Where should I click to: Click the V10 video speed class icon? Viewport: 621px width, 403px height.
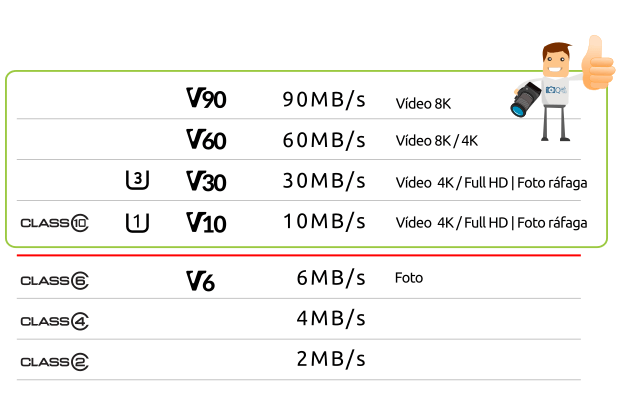click(x=206, y=222)
